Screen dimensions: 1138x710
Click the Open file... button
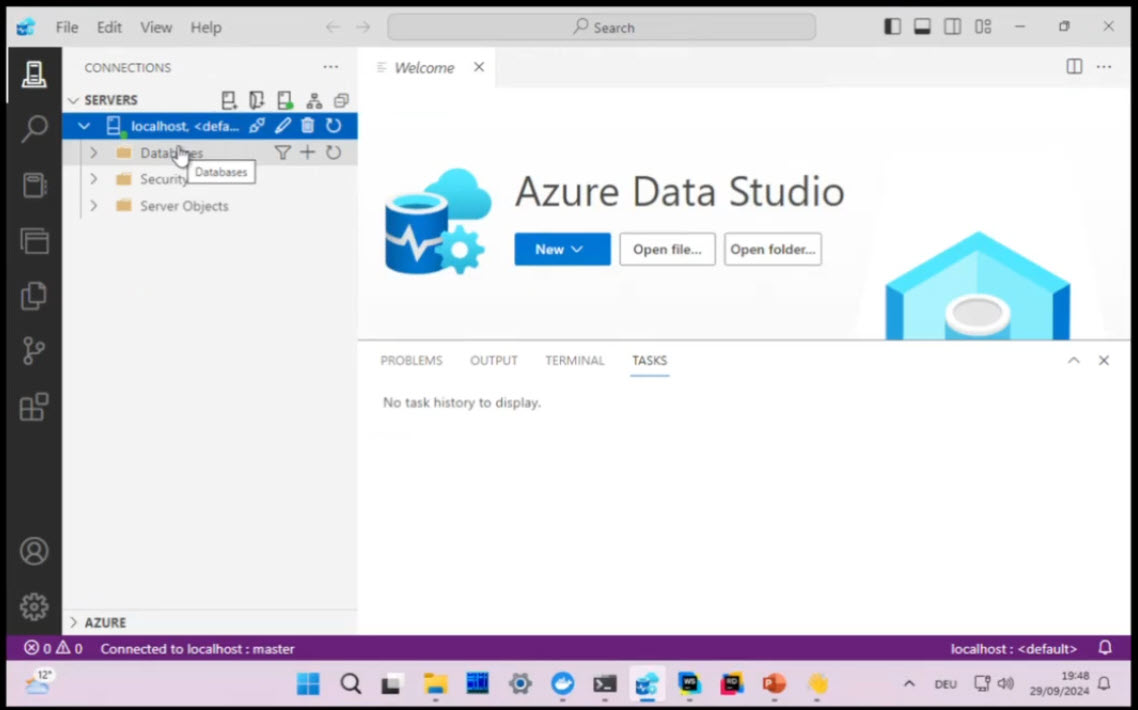tap(667, 249)
